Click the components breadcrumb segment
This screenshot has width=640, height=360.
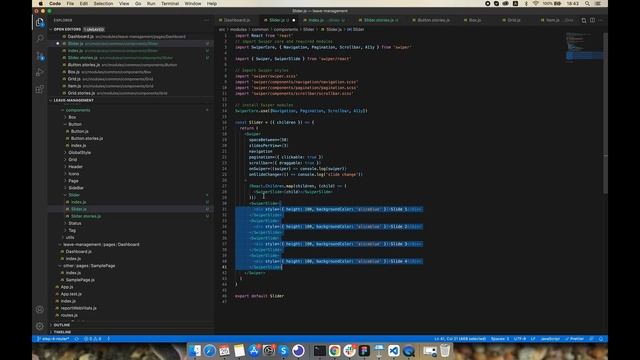coord(286,29)
